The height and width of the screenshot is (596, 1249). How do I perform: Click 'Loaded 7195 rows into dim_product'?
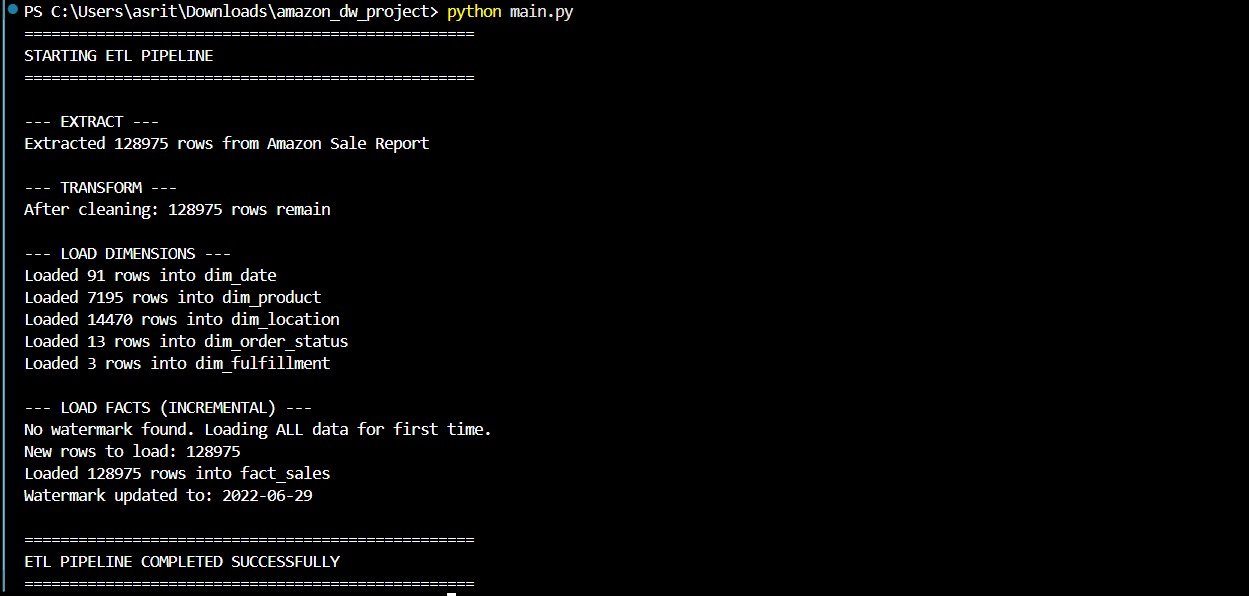(x=173, y=298)
